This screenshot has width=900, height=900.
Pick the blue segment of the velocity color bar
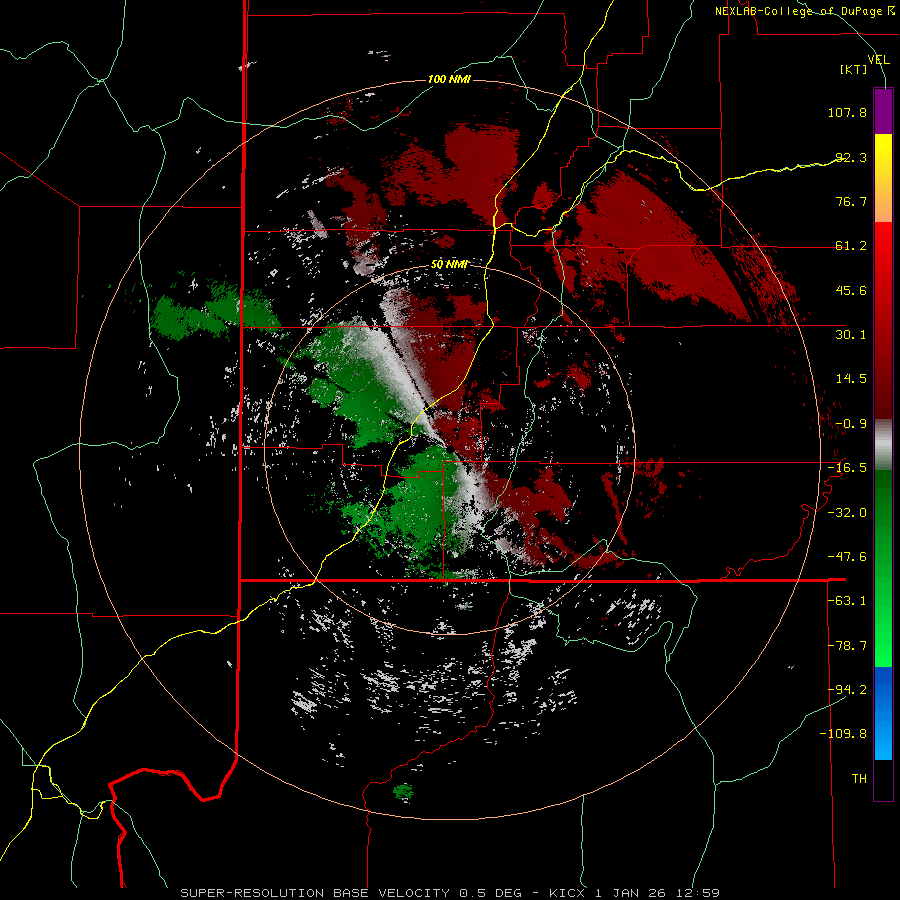click(x=883, y=713)
